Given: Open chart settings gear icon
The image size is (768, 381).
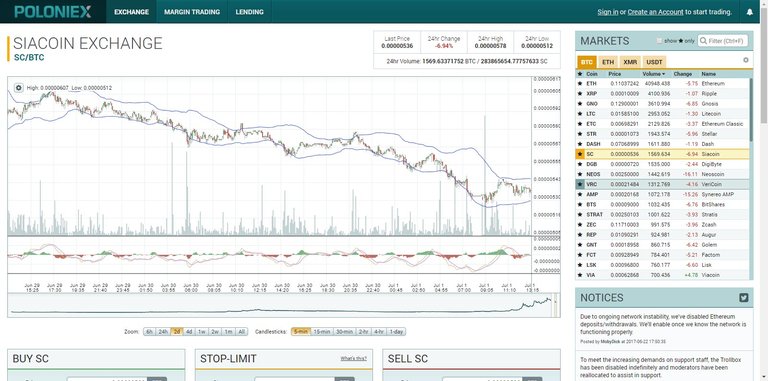Looking at the screenshot, I should [x=19, y=88].
